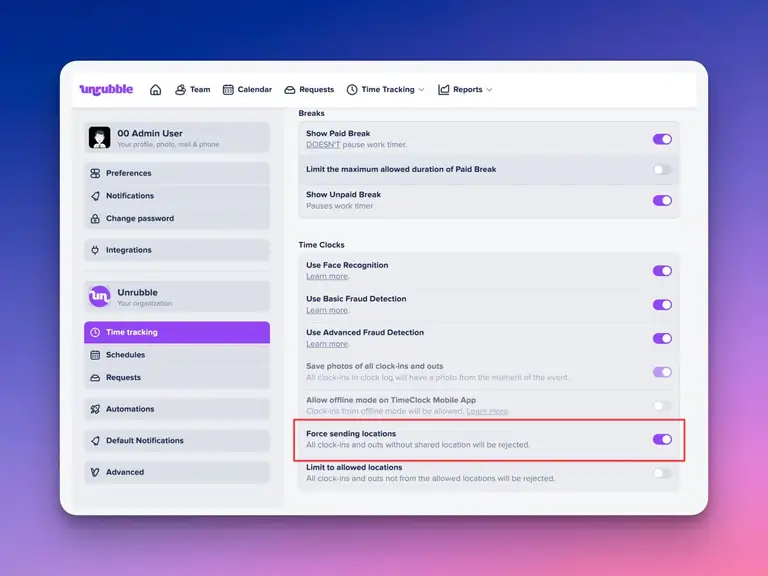Open the Calendar page from navbar
The height and width of the screenshot is (576, 768).
(247, 89)
